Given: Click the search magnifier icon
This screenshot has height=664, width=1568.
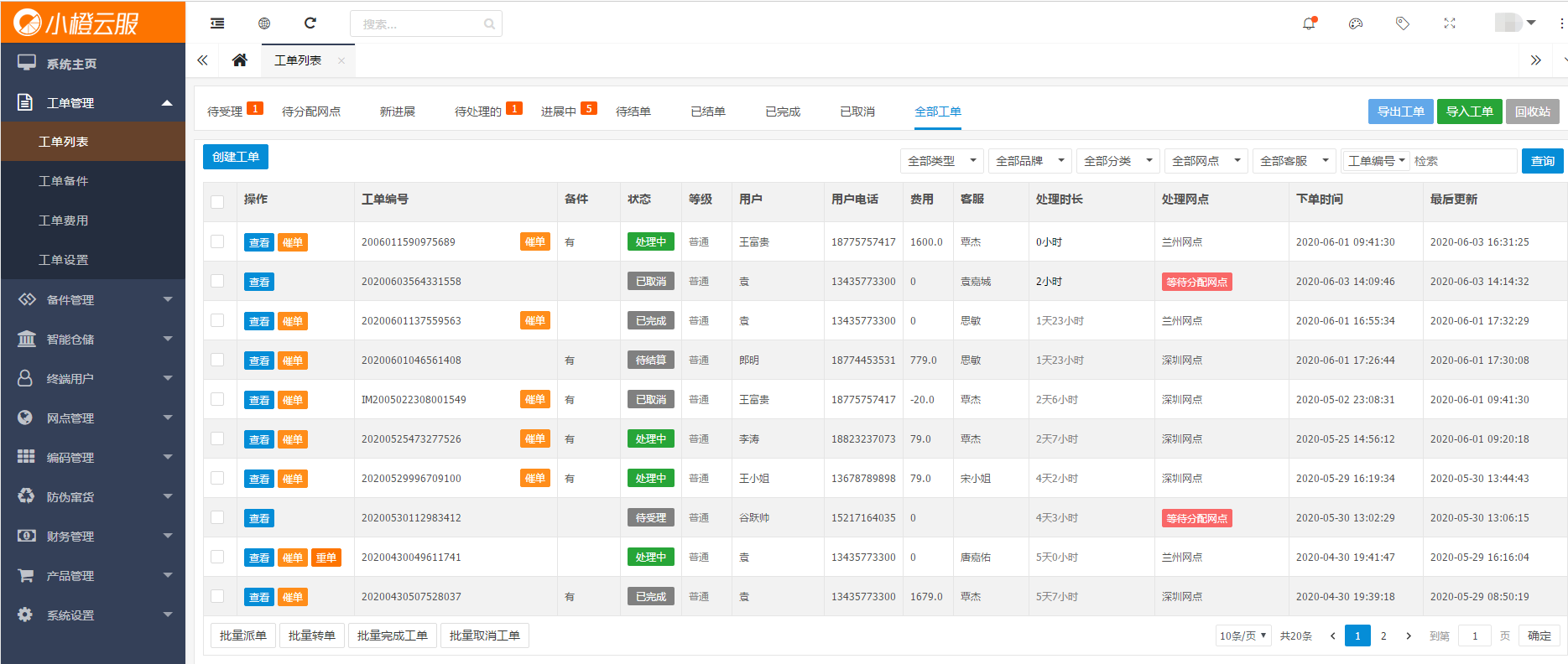Looking at the screenshot, I should pyautogui.click(x=489, y=24).
